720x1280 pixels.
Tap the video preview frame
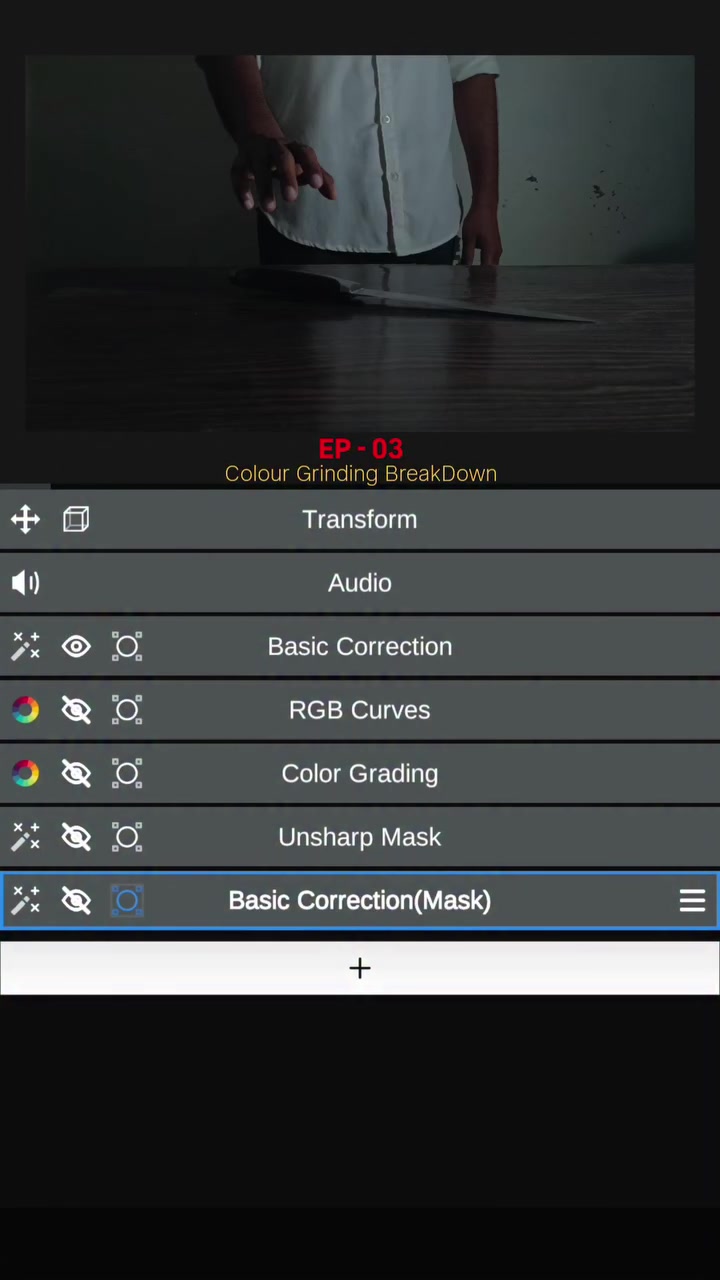click(x=360, y=243)
